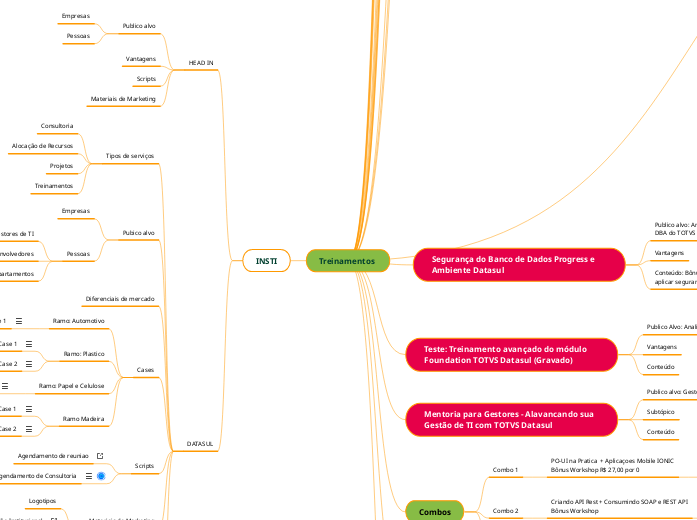Select Diferenciais de mercado topic
This screenshot has width=697, height=520.
coord(120,299)
